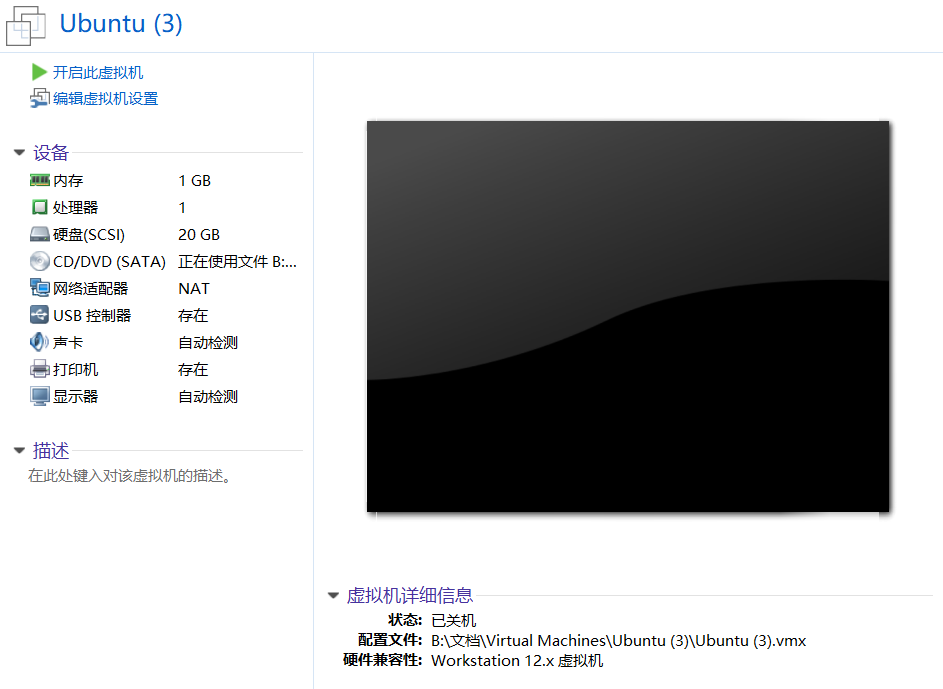Select the memory (内存) chip icon

[x=40, y=180]
